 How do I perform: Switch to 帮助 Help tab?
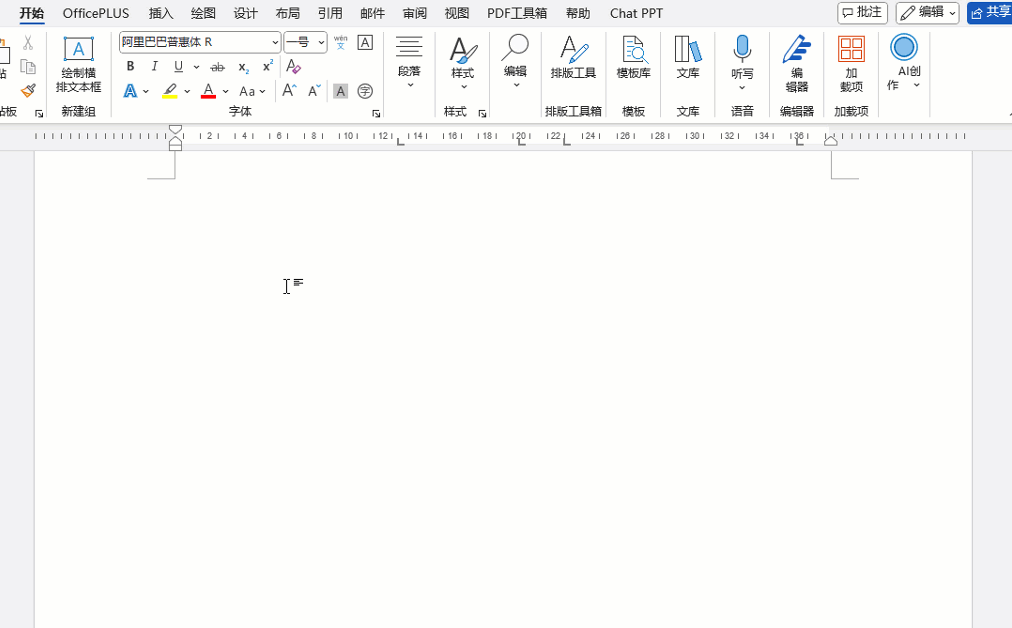pyautogui.click(x=578, y=14)
